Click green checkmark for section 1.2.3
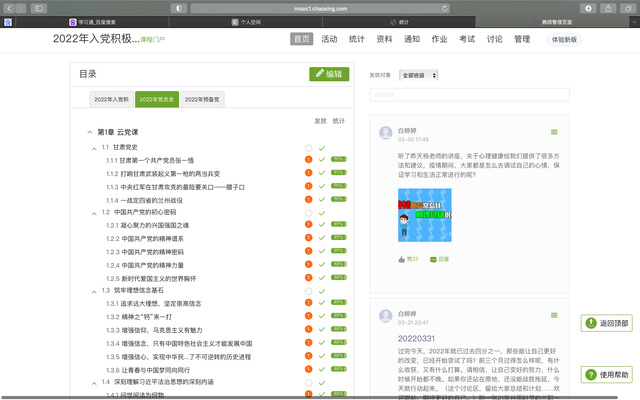The image size is (640, 400). (x=322, y=251)
